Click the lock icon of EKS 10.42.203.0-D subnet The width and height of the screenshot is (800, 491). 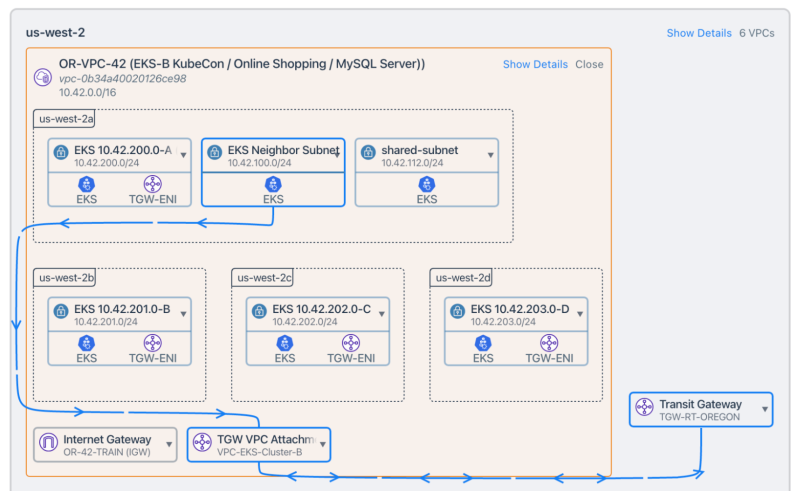[458, 311]
